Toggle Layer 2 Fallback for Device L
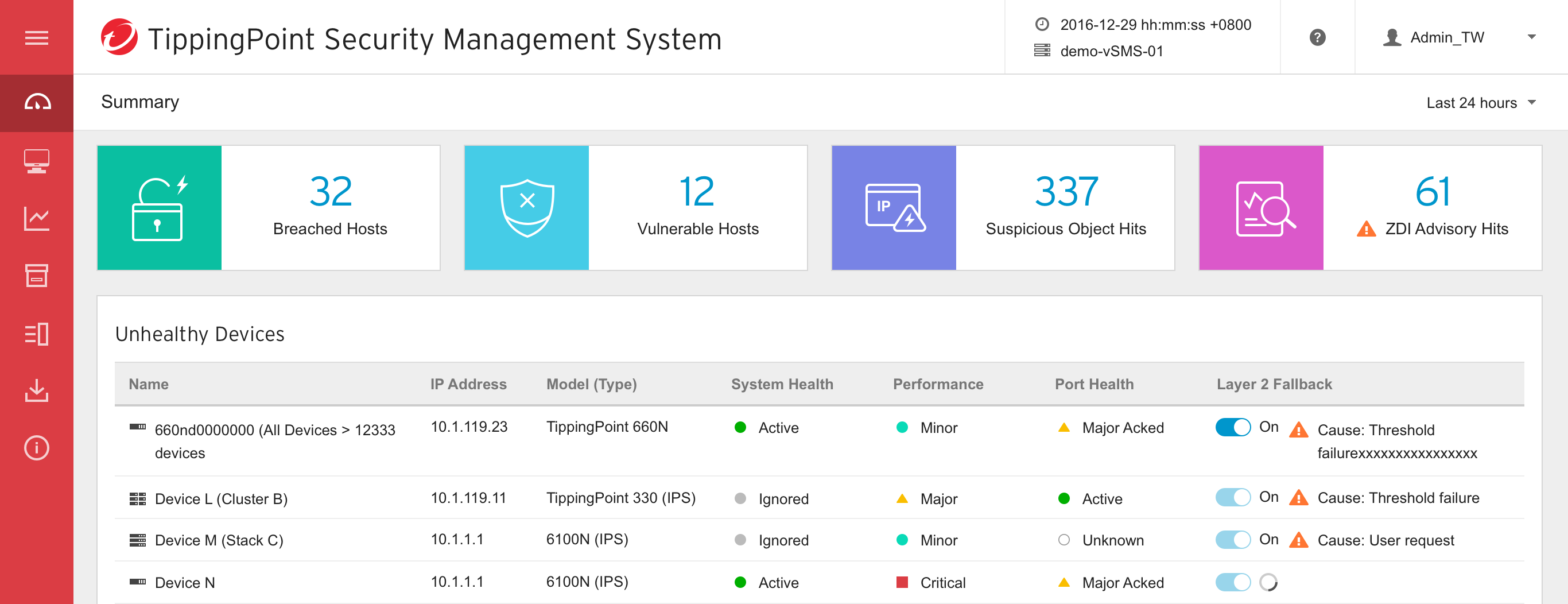Screen dimensions: 1568x604 point(1233,497)
